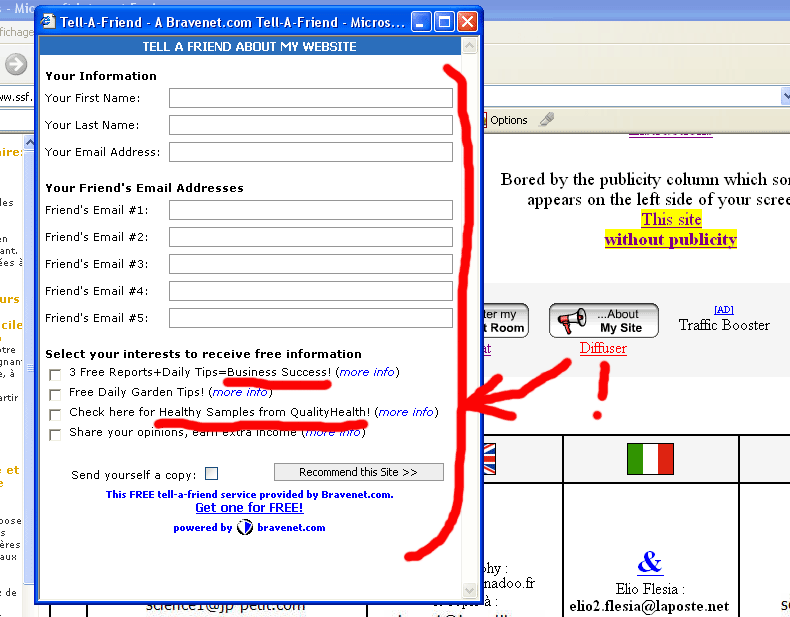Tick the Send yourself a copy checkbox
The width and height of the screenshot is (790, 617).
point(211,474)
